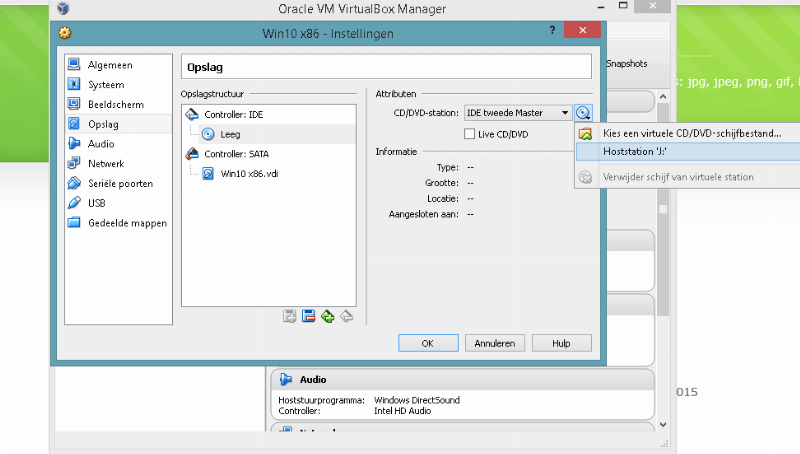
Task: Select the Netwerk settings category
Action: click(105, 163)
